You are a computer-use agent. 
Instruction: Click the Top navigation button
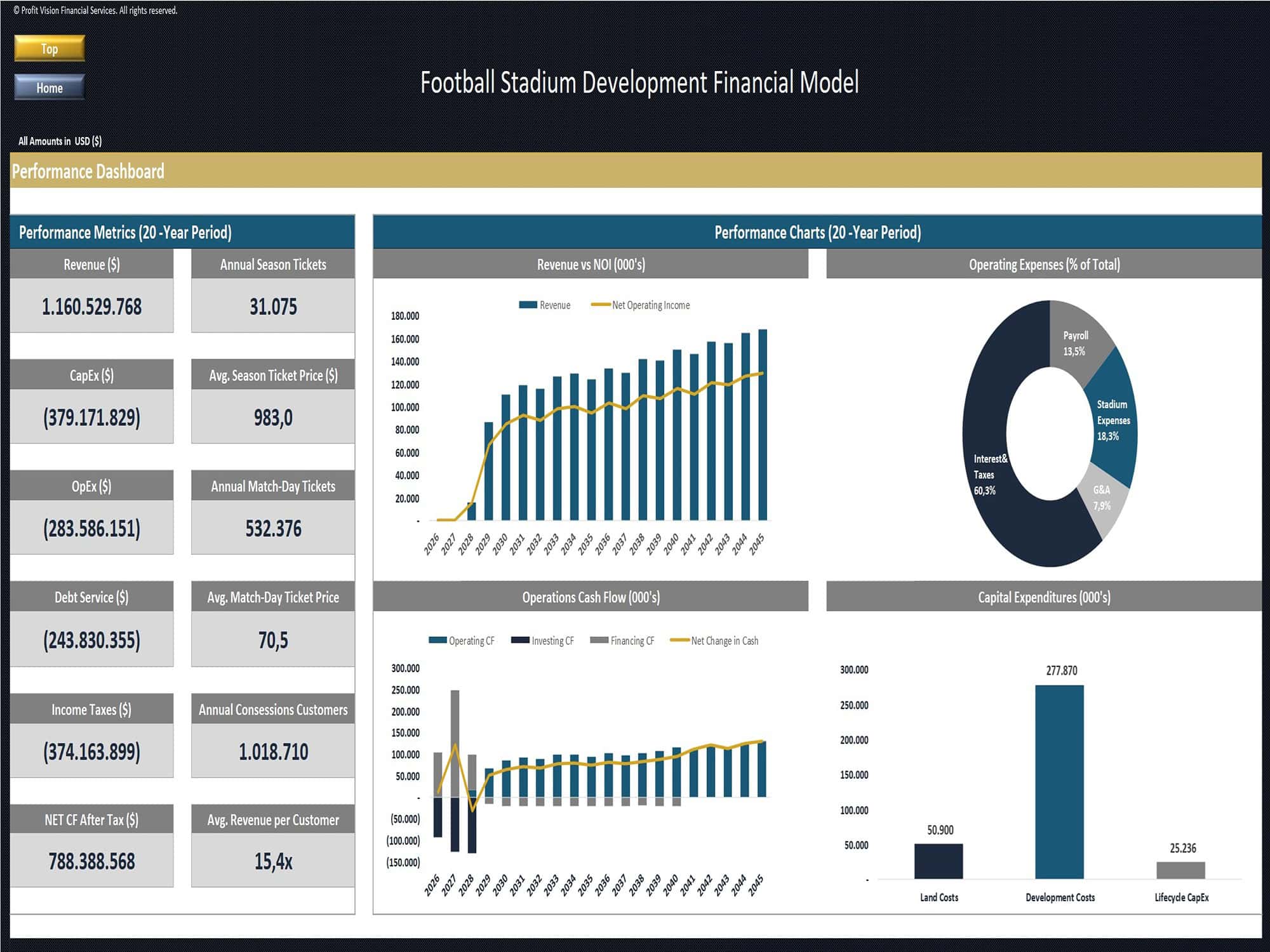coord(49,49)
